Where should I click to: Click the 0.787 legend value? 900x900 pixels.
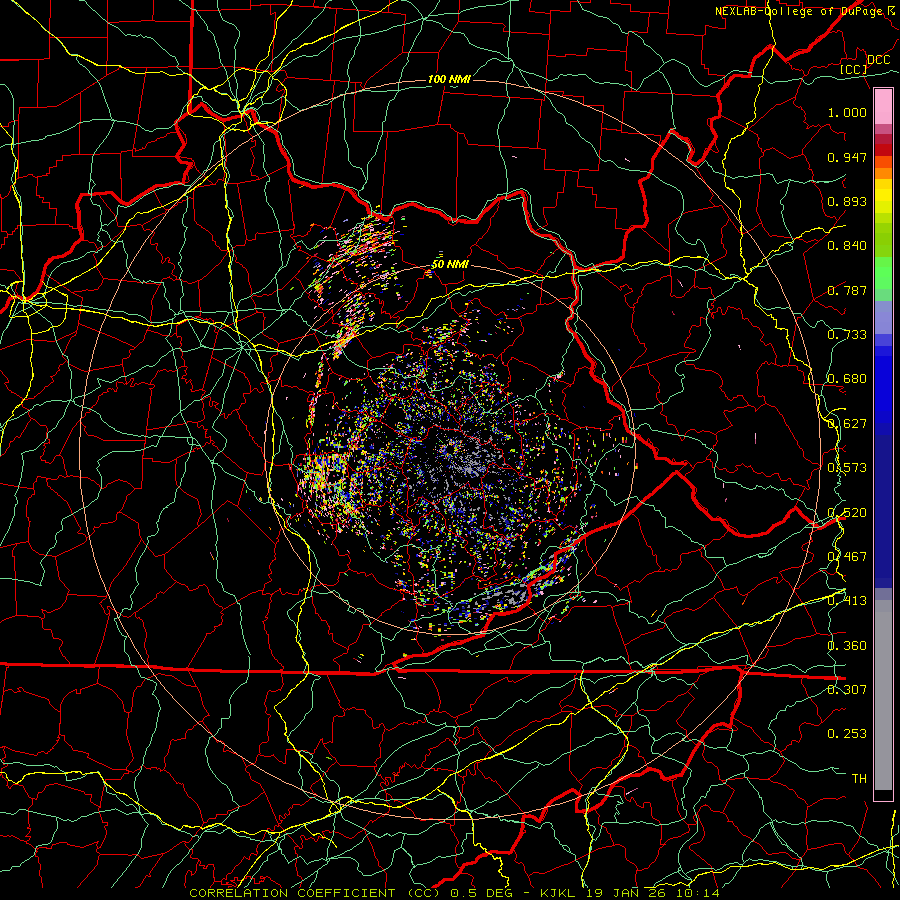click(847, 290)
